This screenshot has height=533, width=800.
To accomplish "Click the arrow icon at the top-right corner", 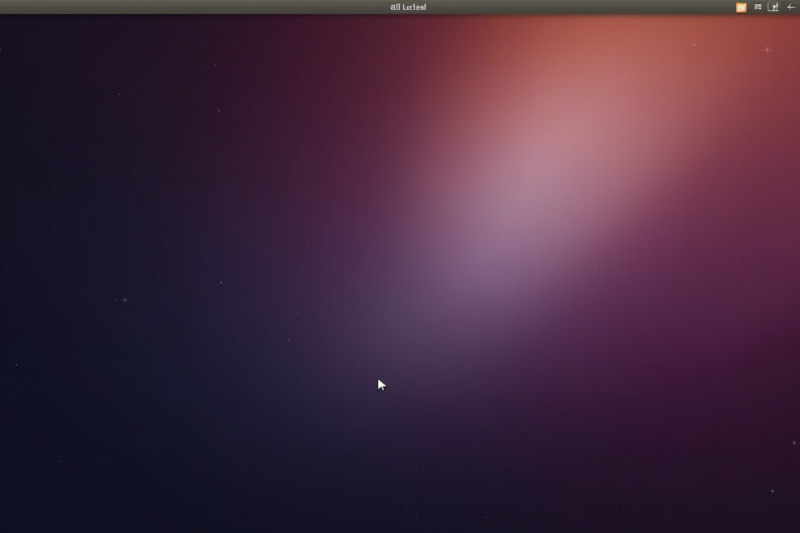I will pyautogui.click(x=791, y=7).
